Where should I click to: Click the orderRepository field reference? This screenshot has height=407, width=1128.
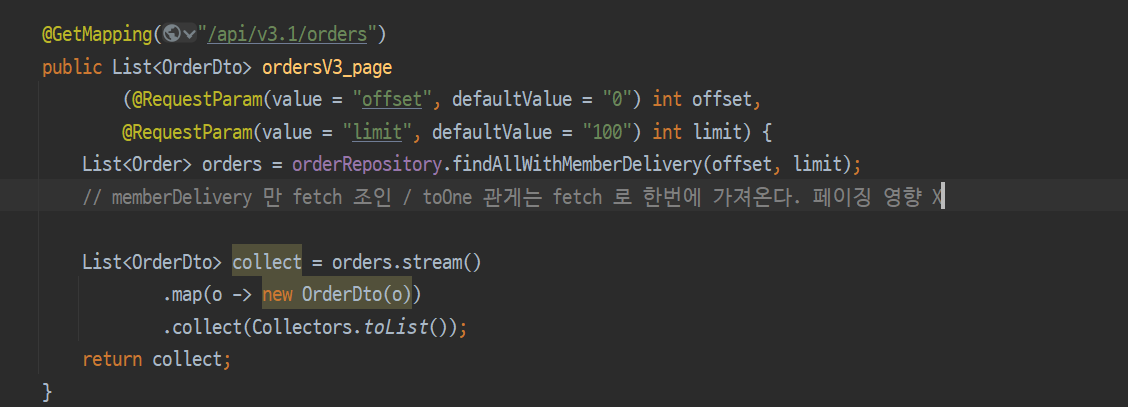366,165
